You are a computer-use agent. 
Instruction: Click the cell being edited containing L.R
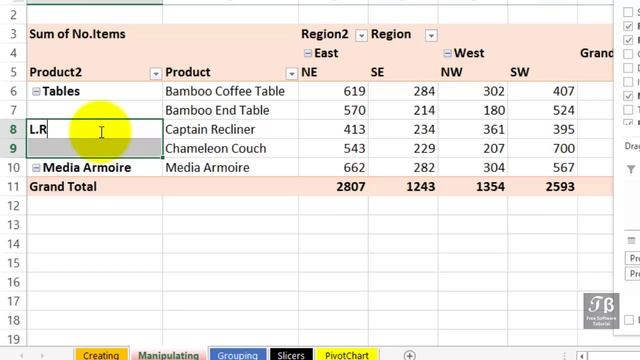coord(95,129)
